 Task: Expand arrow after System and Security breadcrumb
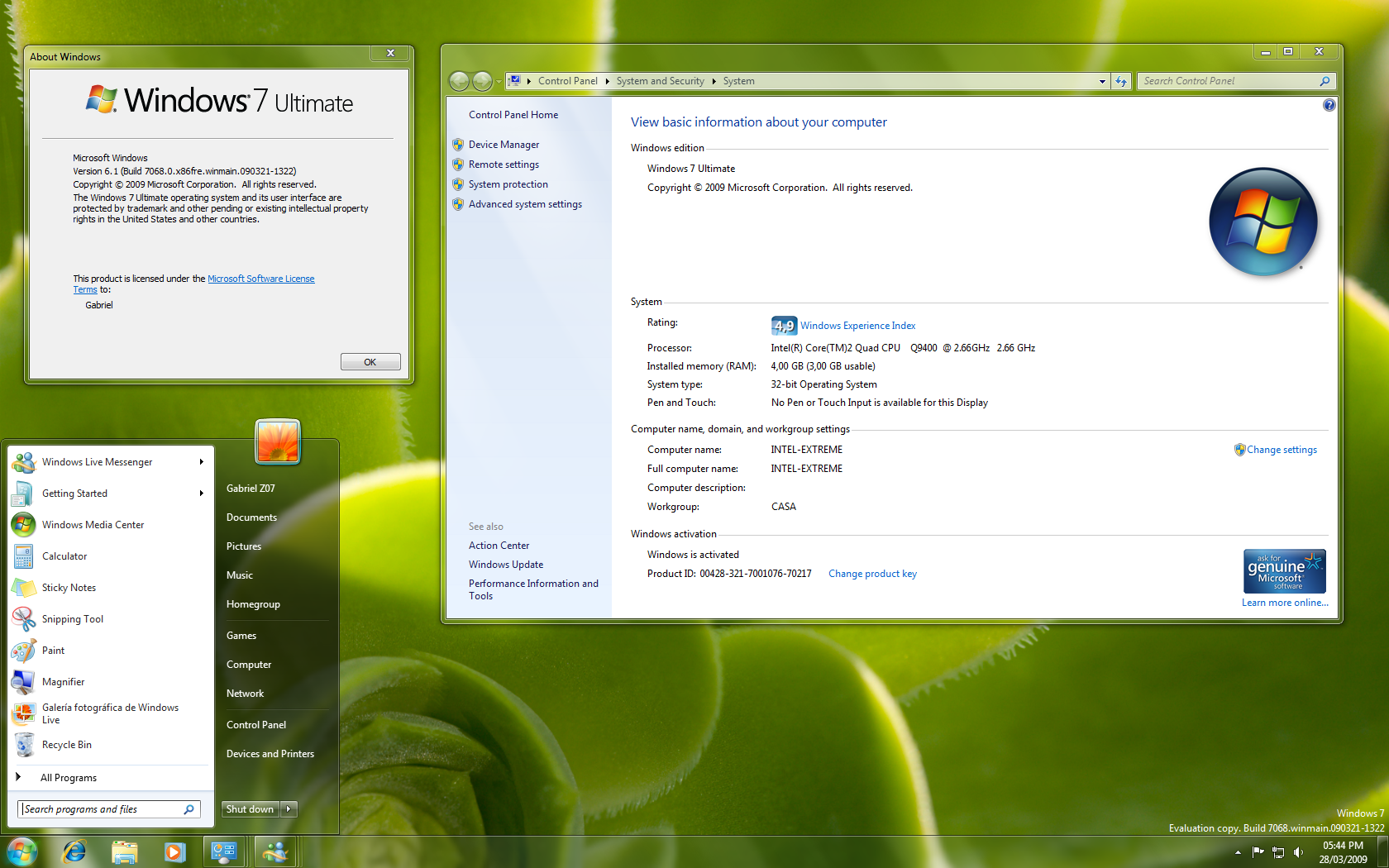(714, 81)
